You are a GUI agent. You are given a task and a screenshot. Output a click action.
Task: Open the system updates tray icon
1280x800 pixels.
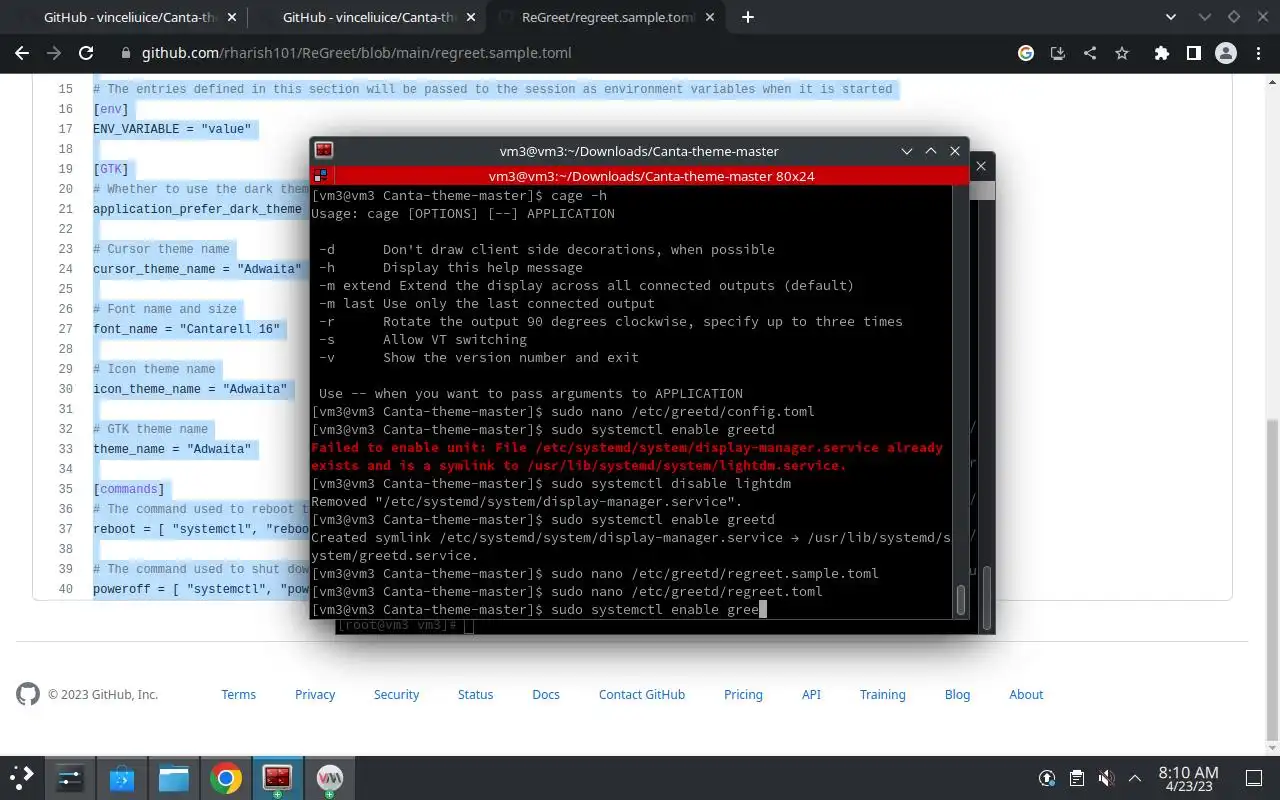(x=1047, y=778)
